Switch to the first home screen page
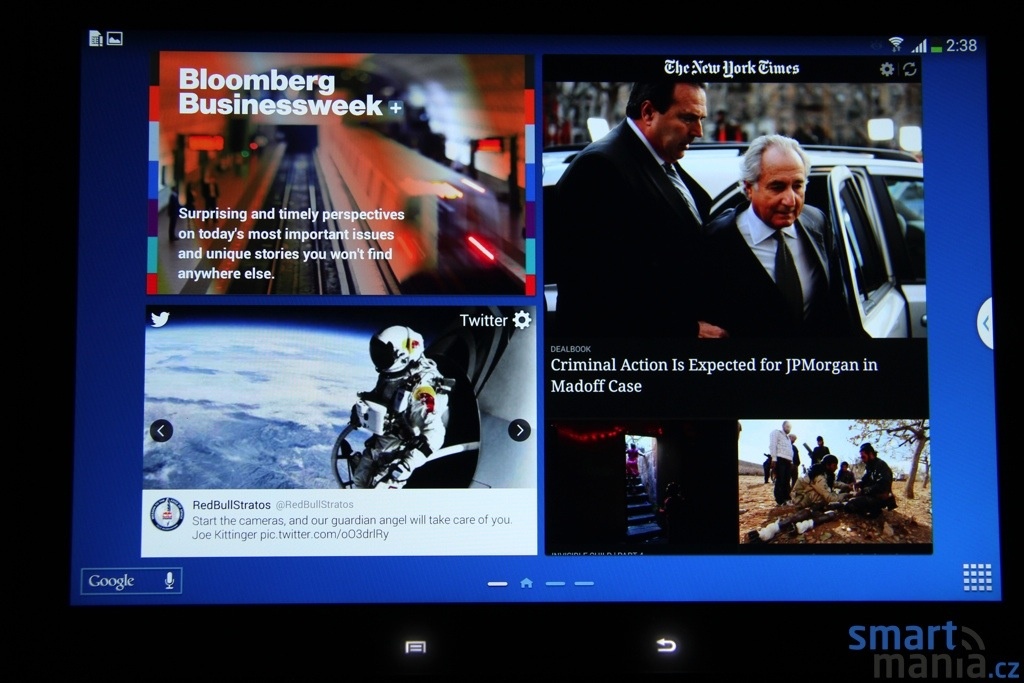Screen dimensions: 1024x683 [x=497, y=584]
